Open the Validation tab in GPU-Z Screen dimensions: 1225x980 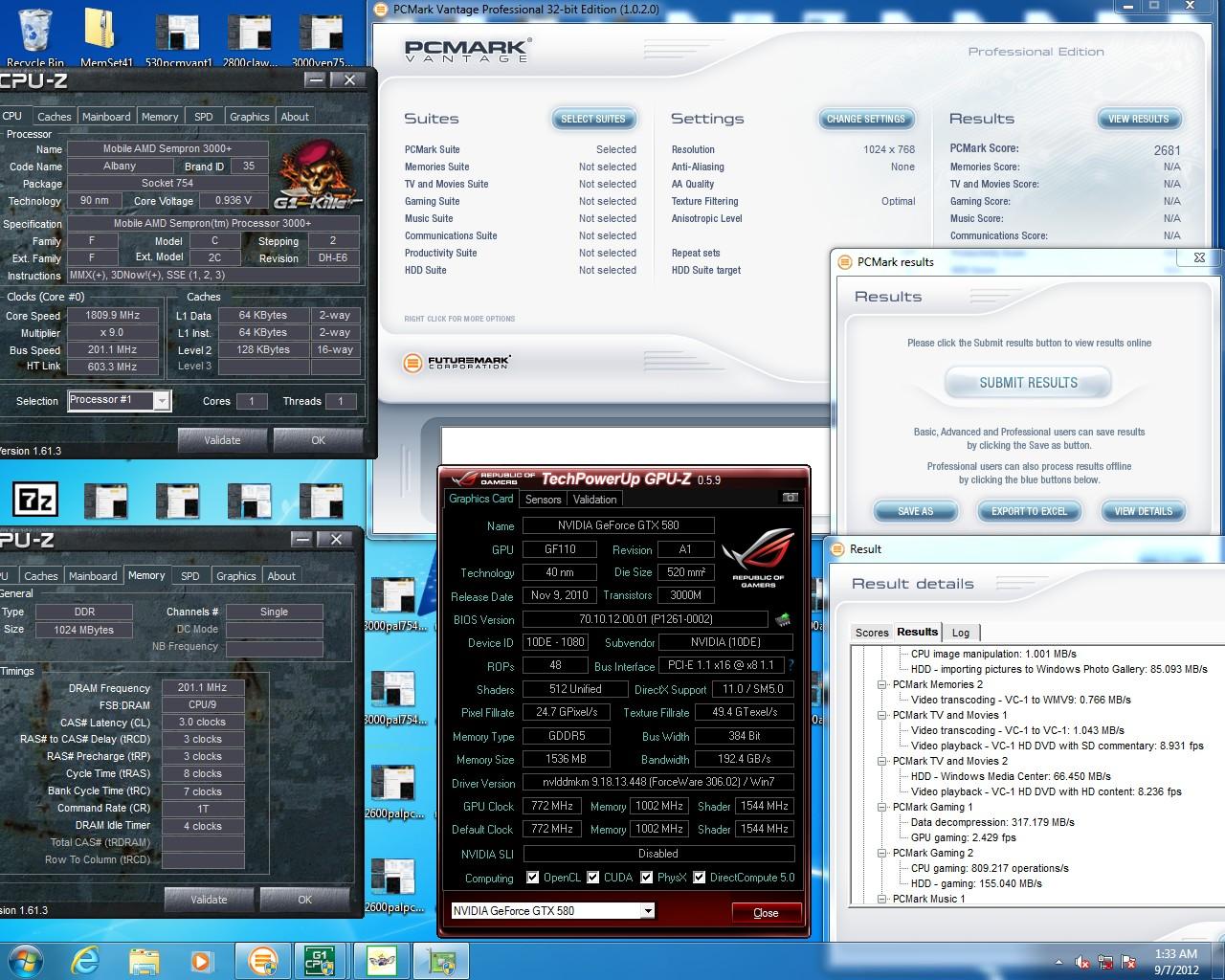coord(594,500)
